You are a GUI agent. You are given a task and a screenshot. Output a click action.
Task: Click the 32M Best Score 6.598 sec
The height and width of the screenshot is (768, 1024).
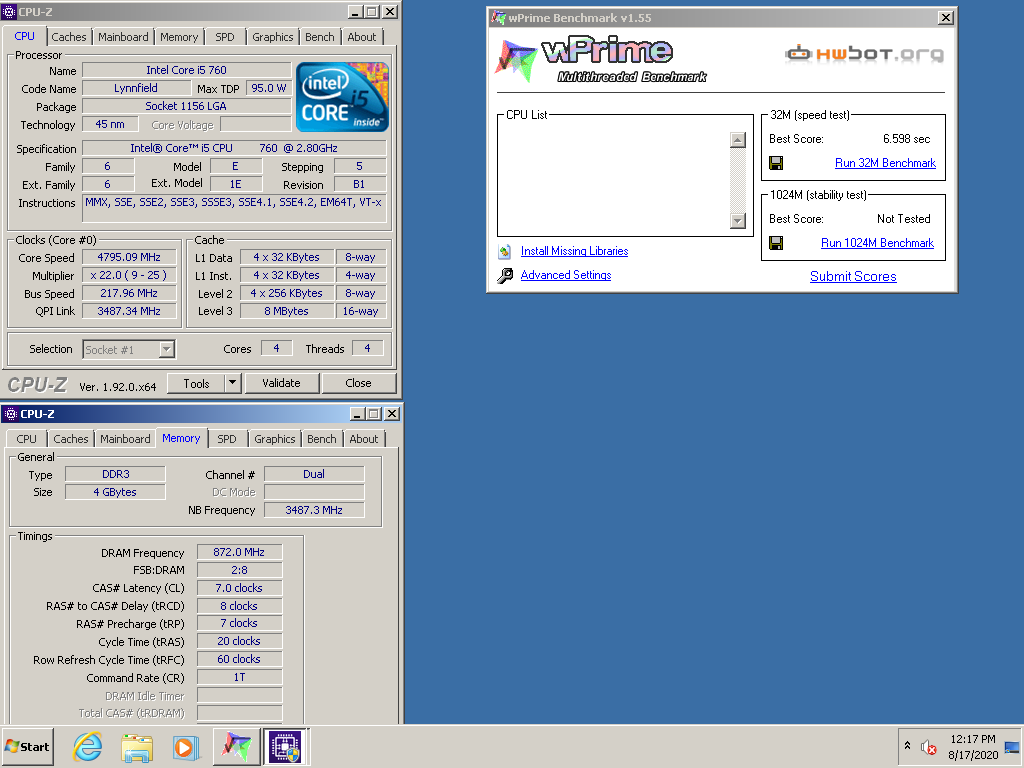click(906, 139)
